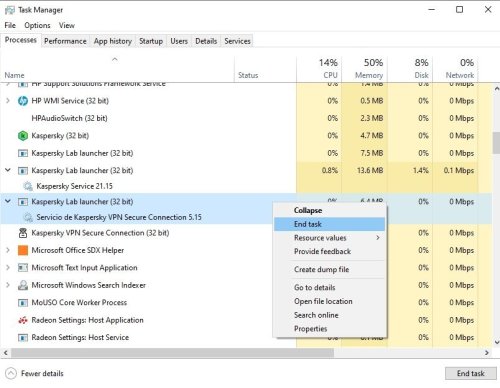The image size is (500, 388).
Task: Sort by the Name column header
Action: (x=117, y=69)
